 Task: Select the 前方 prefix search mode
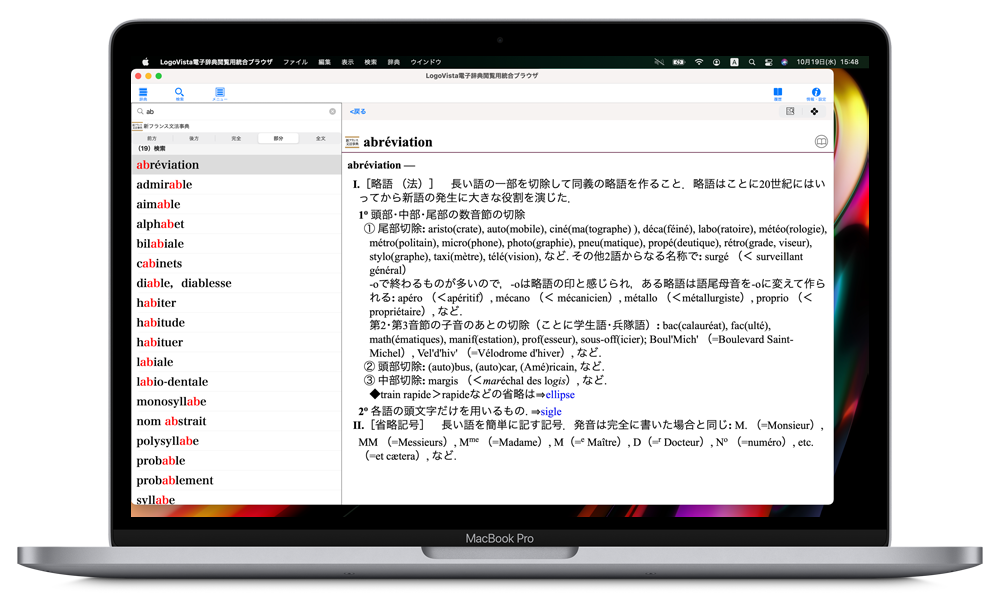(152, 138)
